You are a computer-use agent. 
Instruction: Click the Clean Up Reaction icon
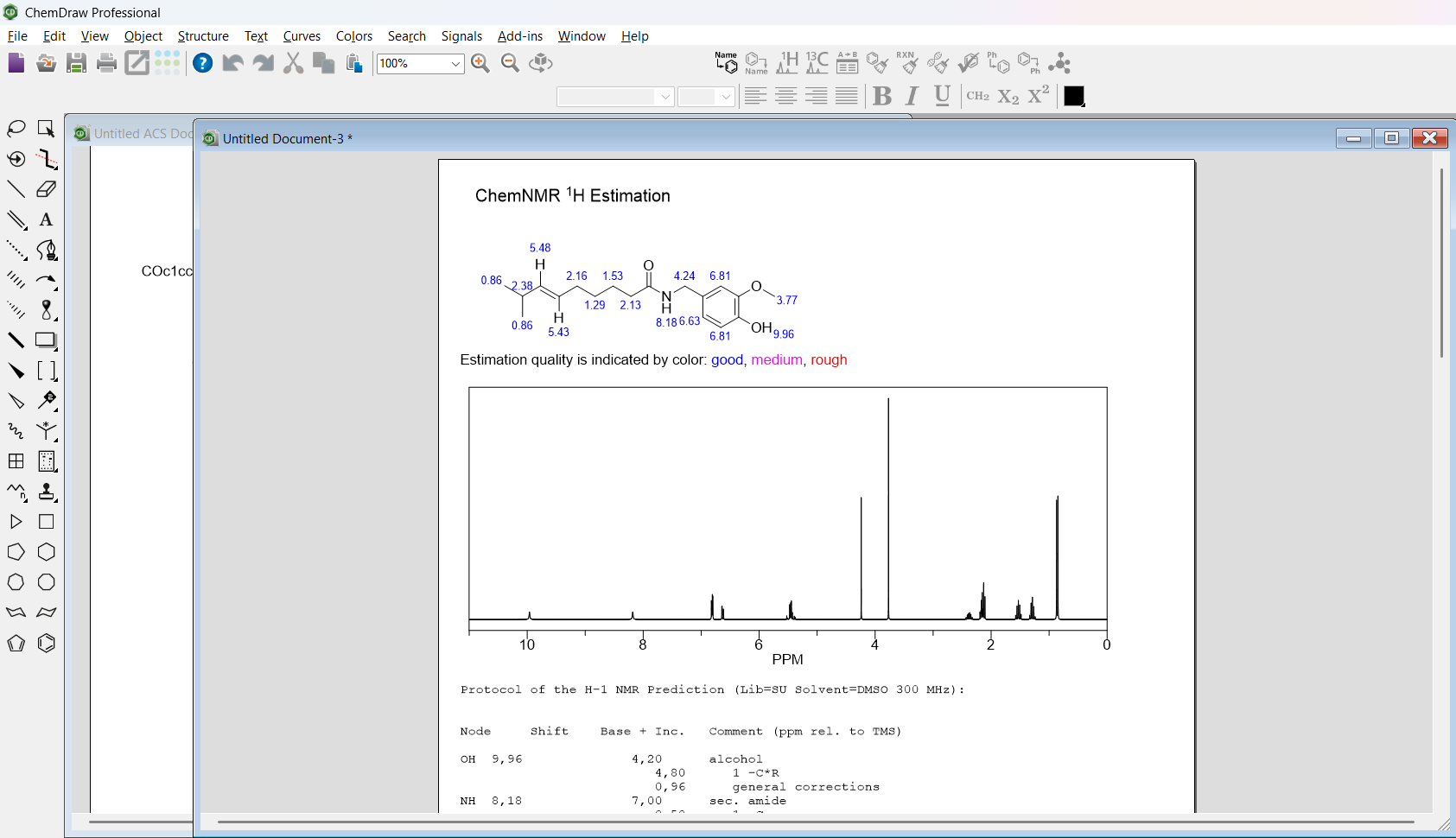pyautogui.click(x=906, y=63)
